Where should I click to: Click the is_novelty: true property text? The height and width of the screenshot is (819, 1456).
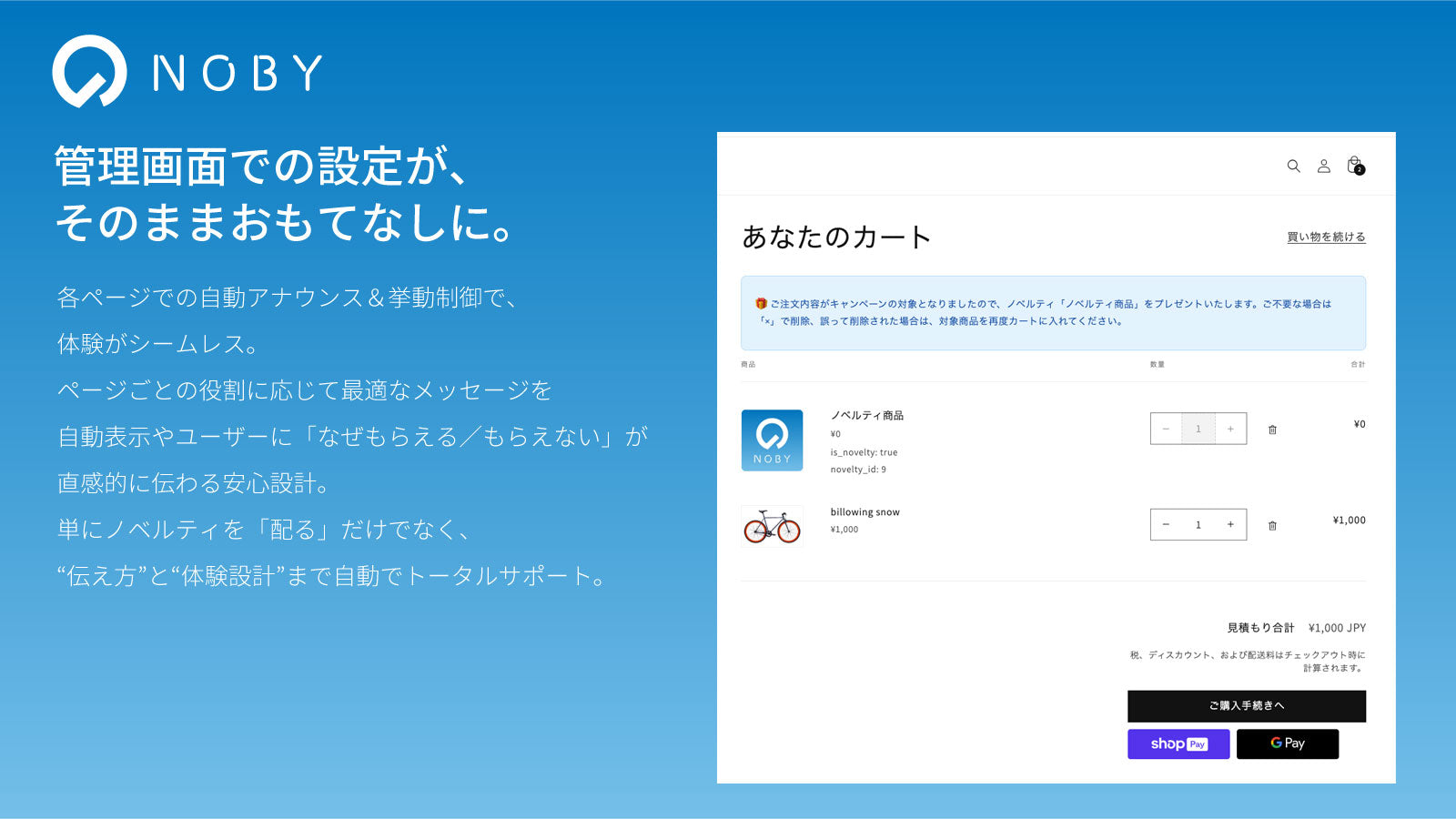point(864,452)
